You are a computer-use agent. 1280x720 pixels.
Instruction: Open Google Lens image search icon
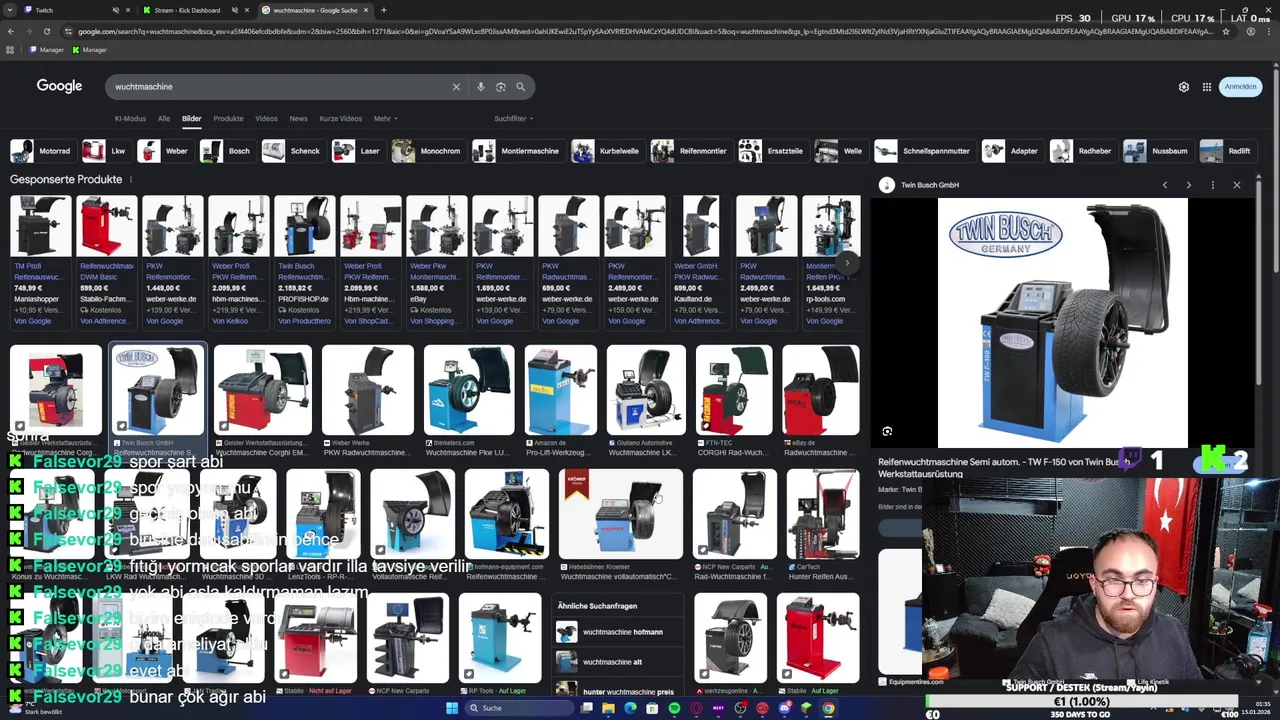point(501,87)
